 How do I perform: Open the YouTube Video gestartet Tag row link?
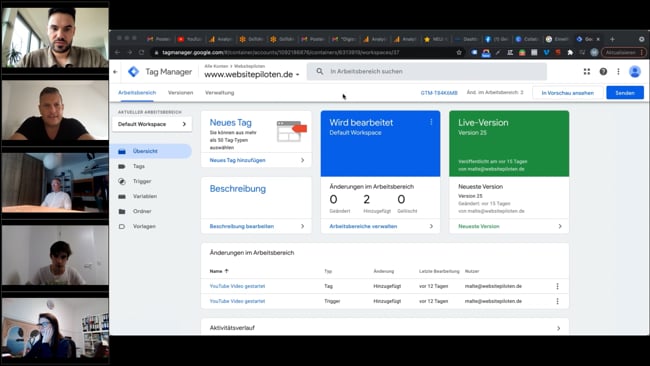237,286
